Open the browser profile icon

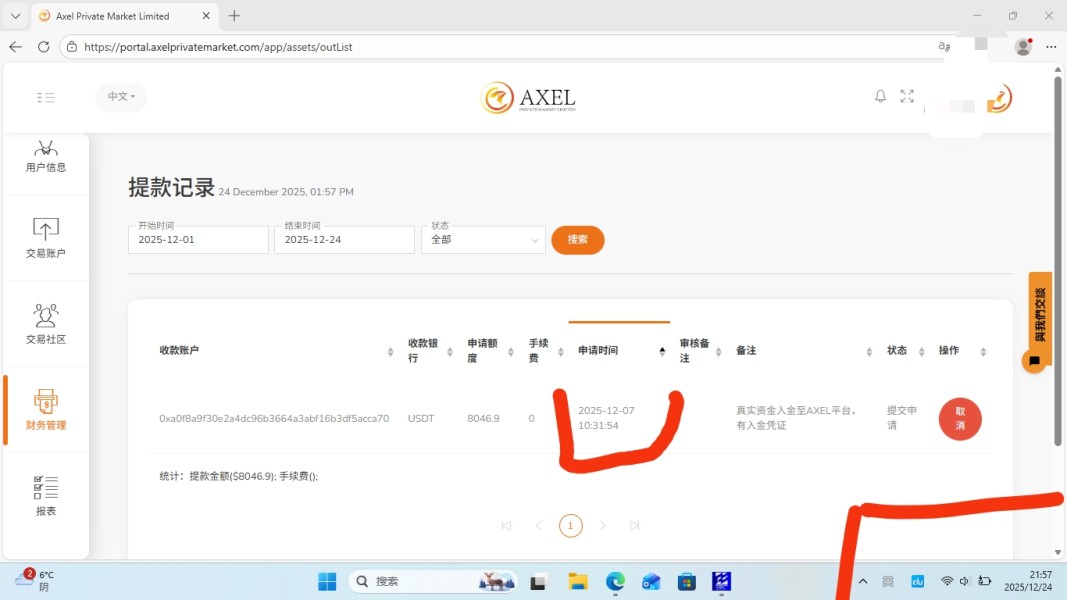[1023, 46]
